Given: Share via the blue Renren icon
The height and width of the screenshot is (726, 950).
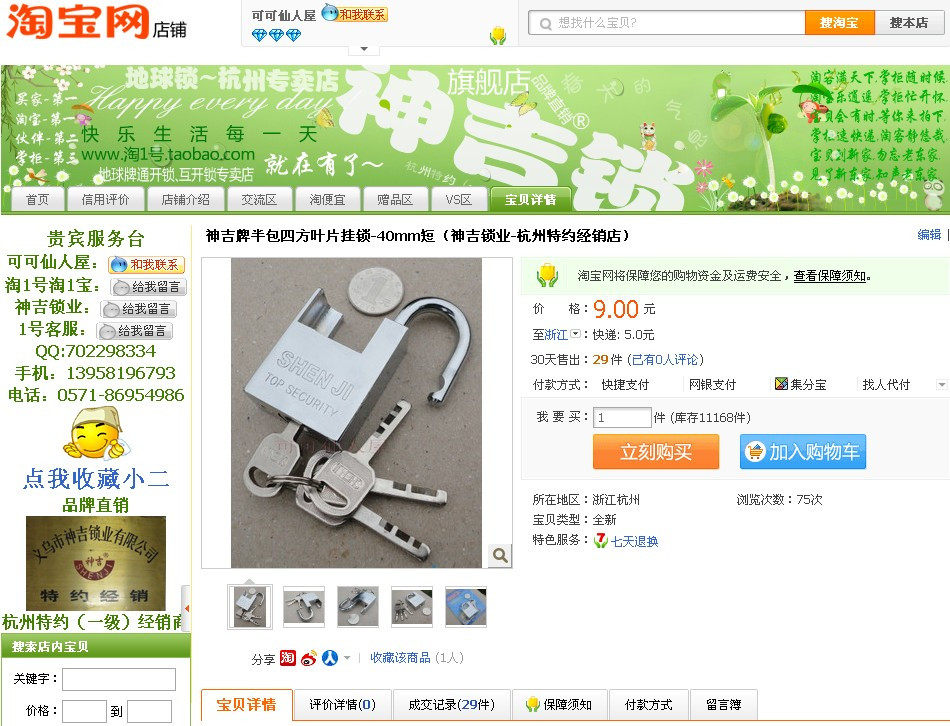Looking at the screenshot, I should (330, 658).
